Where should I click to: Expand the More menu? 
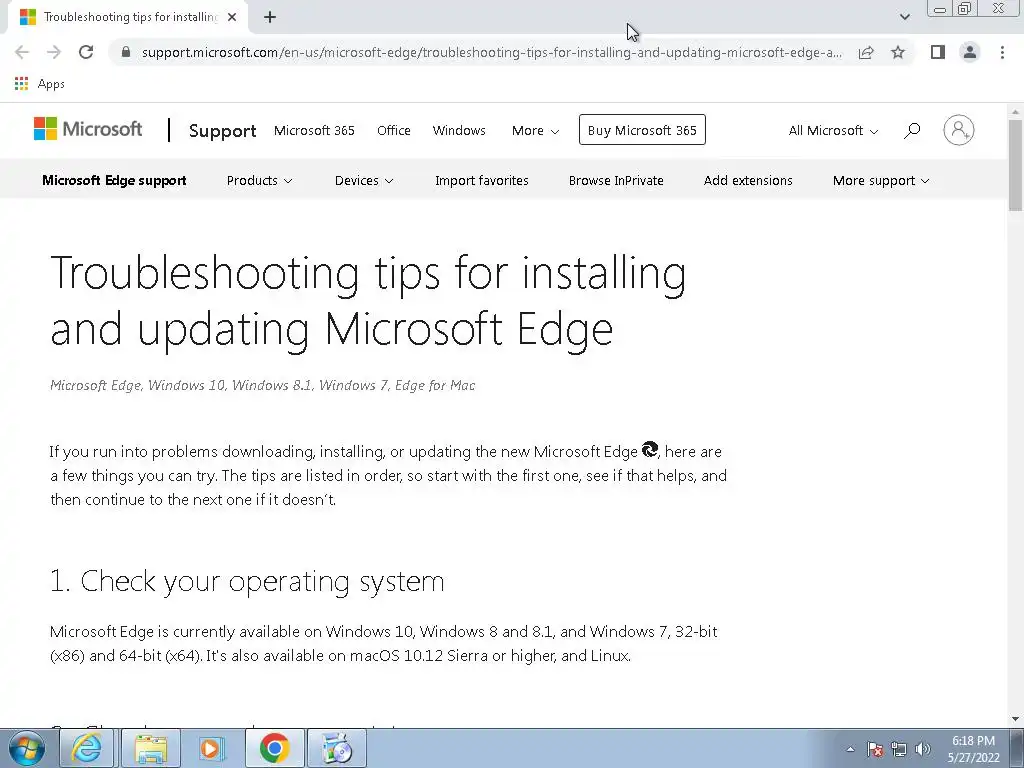(536, 131)
